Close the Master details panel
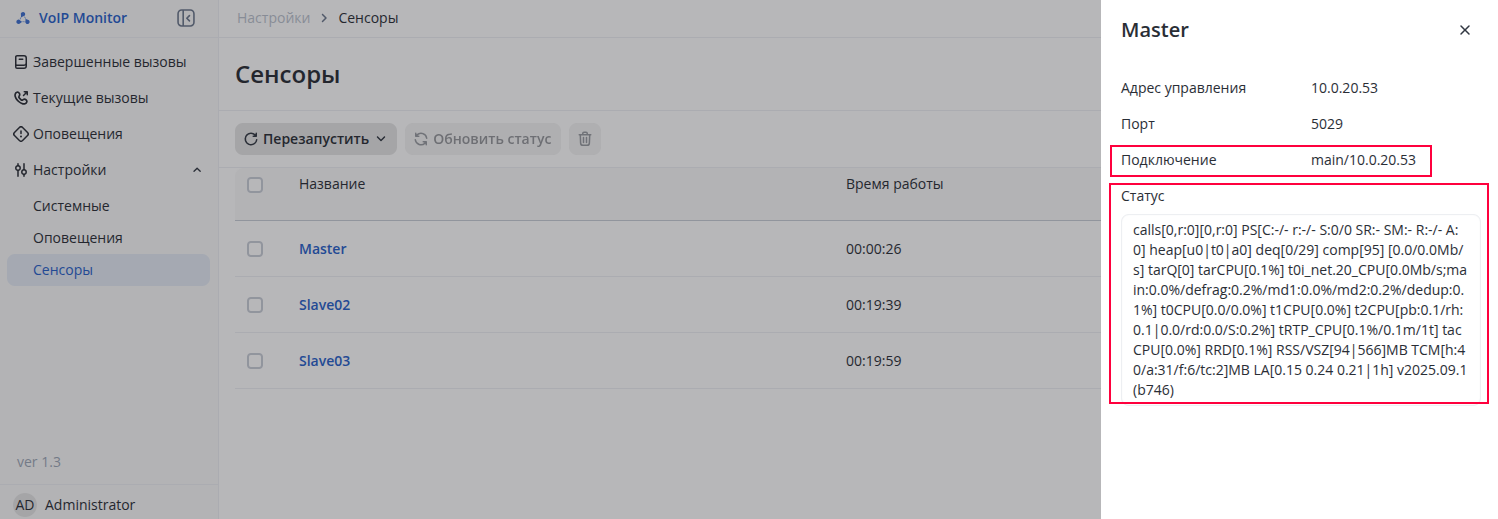This screenshot has height=519, width=1498. pyautogui.click(x=1465, y=30)
